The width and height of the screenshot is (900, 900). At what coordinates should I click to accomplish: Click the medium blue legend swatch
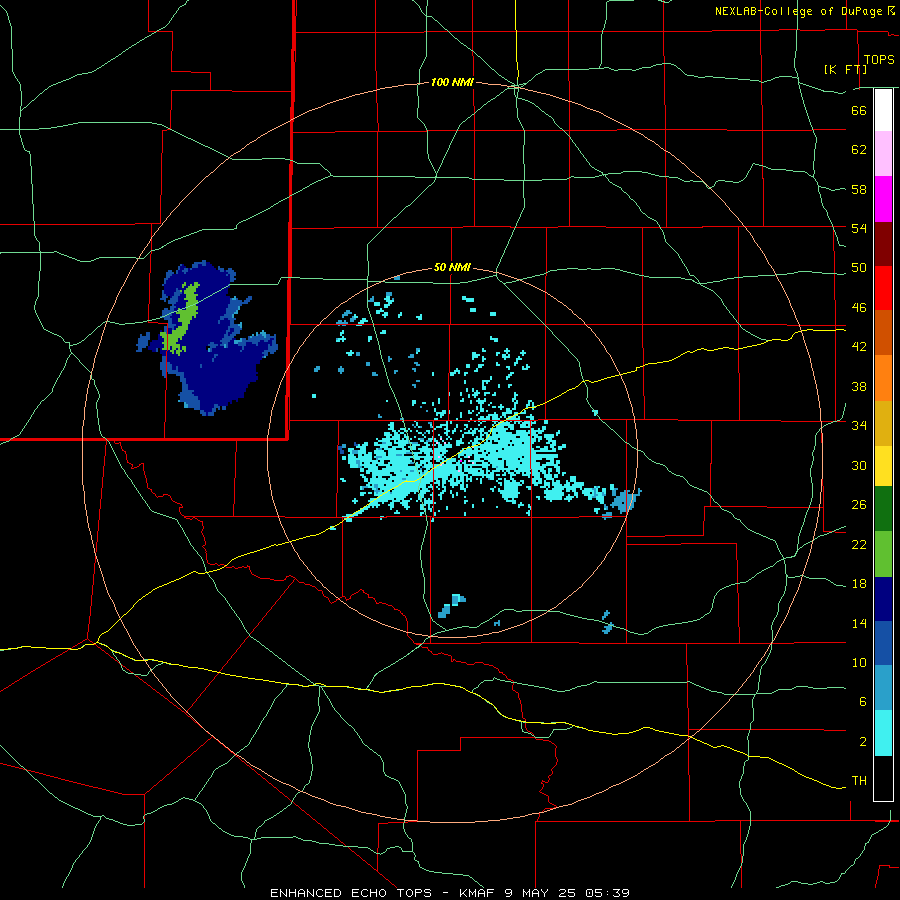click(883, 643)
